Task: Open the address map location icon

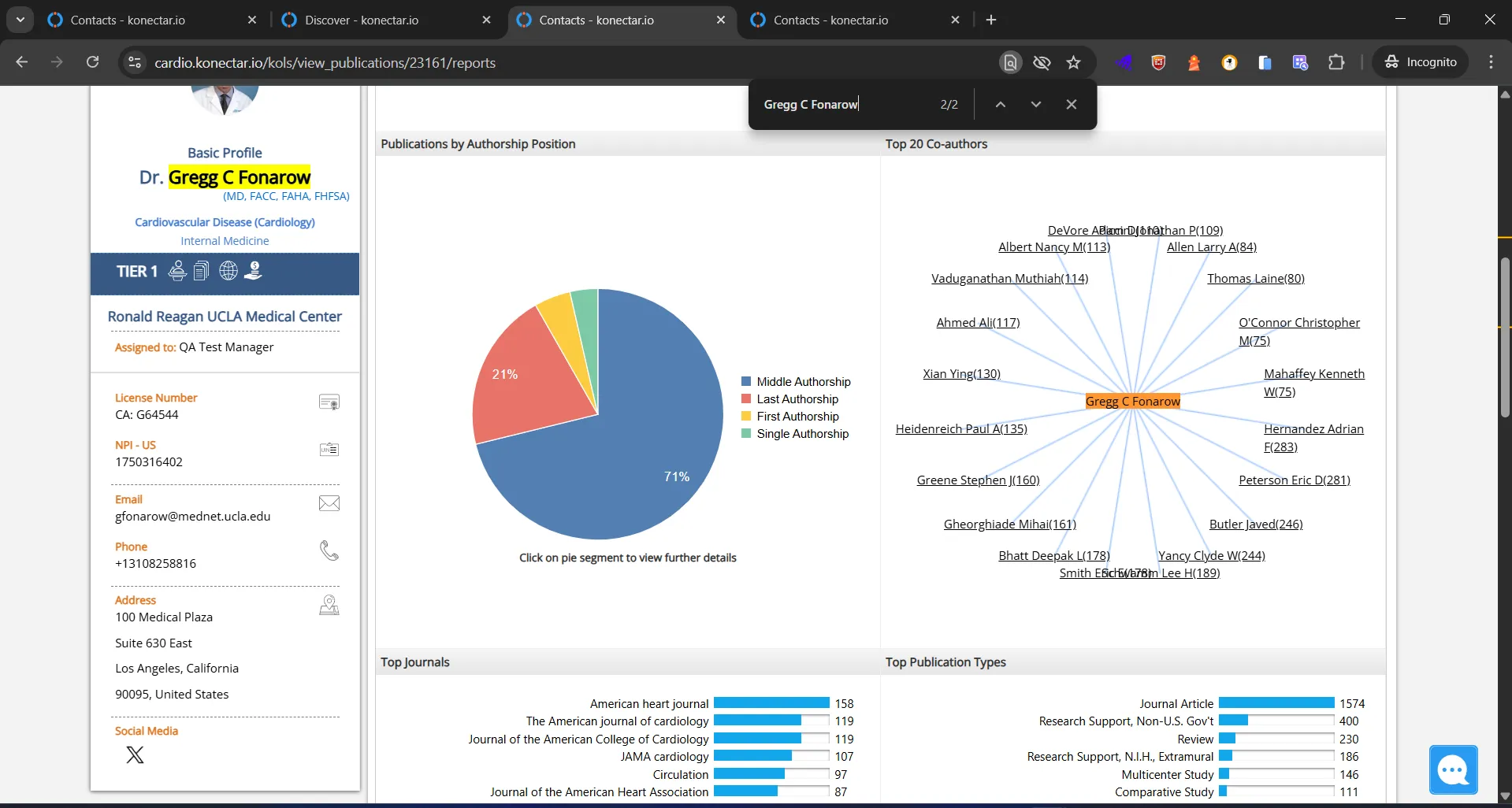Action: (329, 605)
